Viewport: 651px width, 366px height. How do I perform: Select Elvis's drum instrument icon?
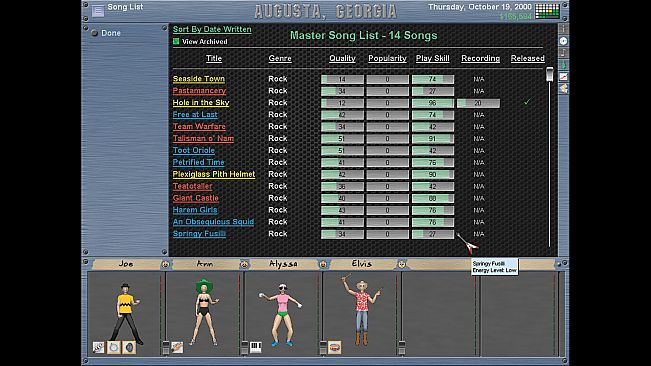(x=335, y=347)
